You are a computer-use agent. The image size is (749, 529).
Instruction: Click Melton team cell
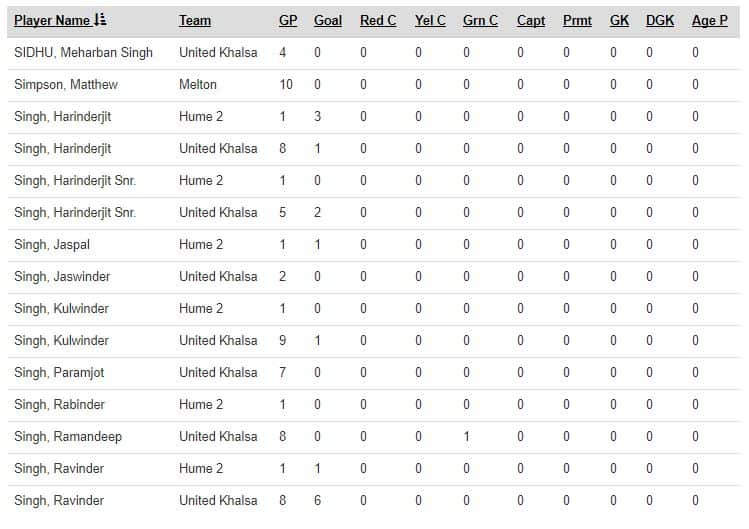point(198,84)
